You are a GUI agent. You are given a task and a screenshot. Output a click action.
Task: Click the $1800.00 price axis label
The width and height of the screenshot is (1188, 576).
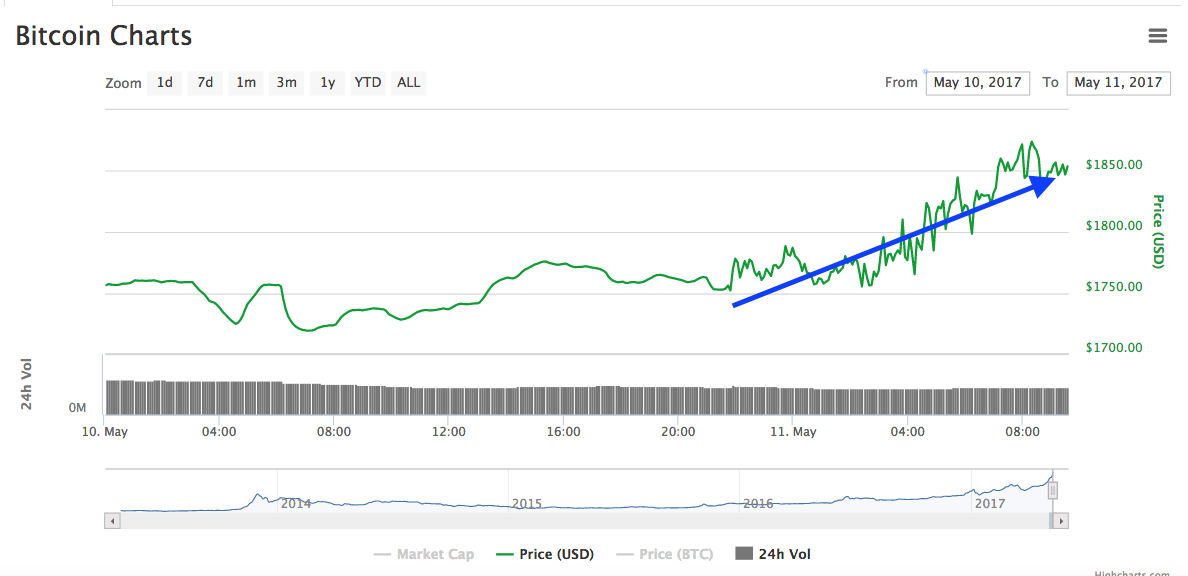click(x=1114, y=226)
